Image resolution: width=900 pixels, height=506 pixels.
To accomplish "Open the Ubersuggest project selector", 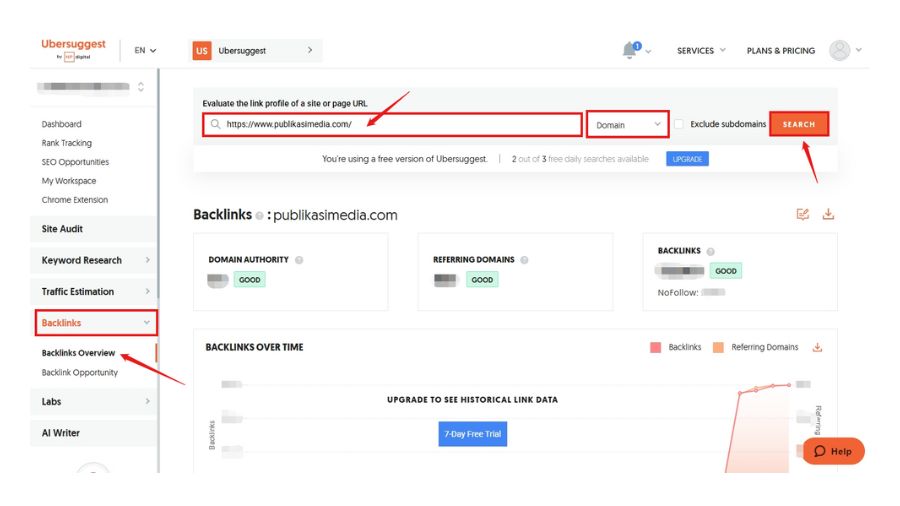I will [255, 50].
